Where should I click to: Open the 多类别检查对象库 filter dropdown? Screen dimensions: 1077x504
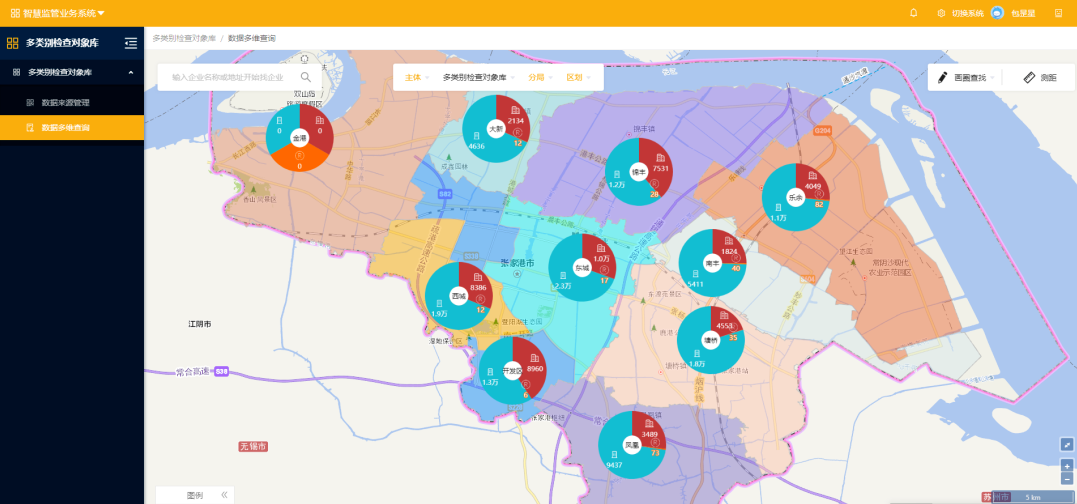tap(479, 78)
